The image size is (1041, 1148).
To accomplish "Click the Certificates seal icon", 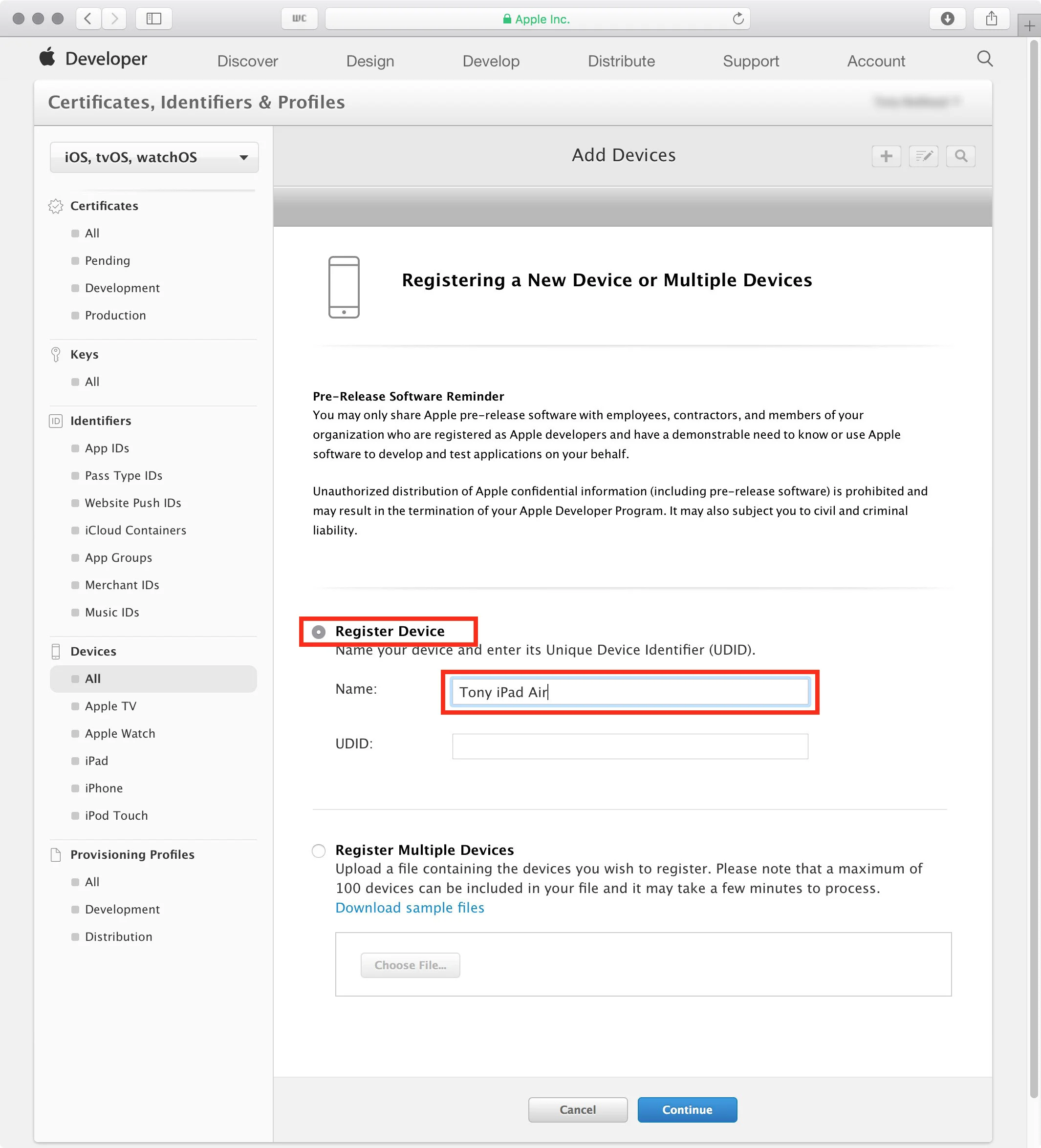I will pyautogui.click(x=56, y=206).
